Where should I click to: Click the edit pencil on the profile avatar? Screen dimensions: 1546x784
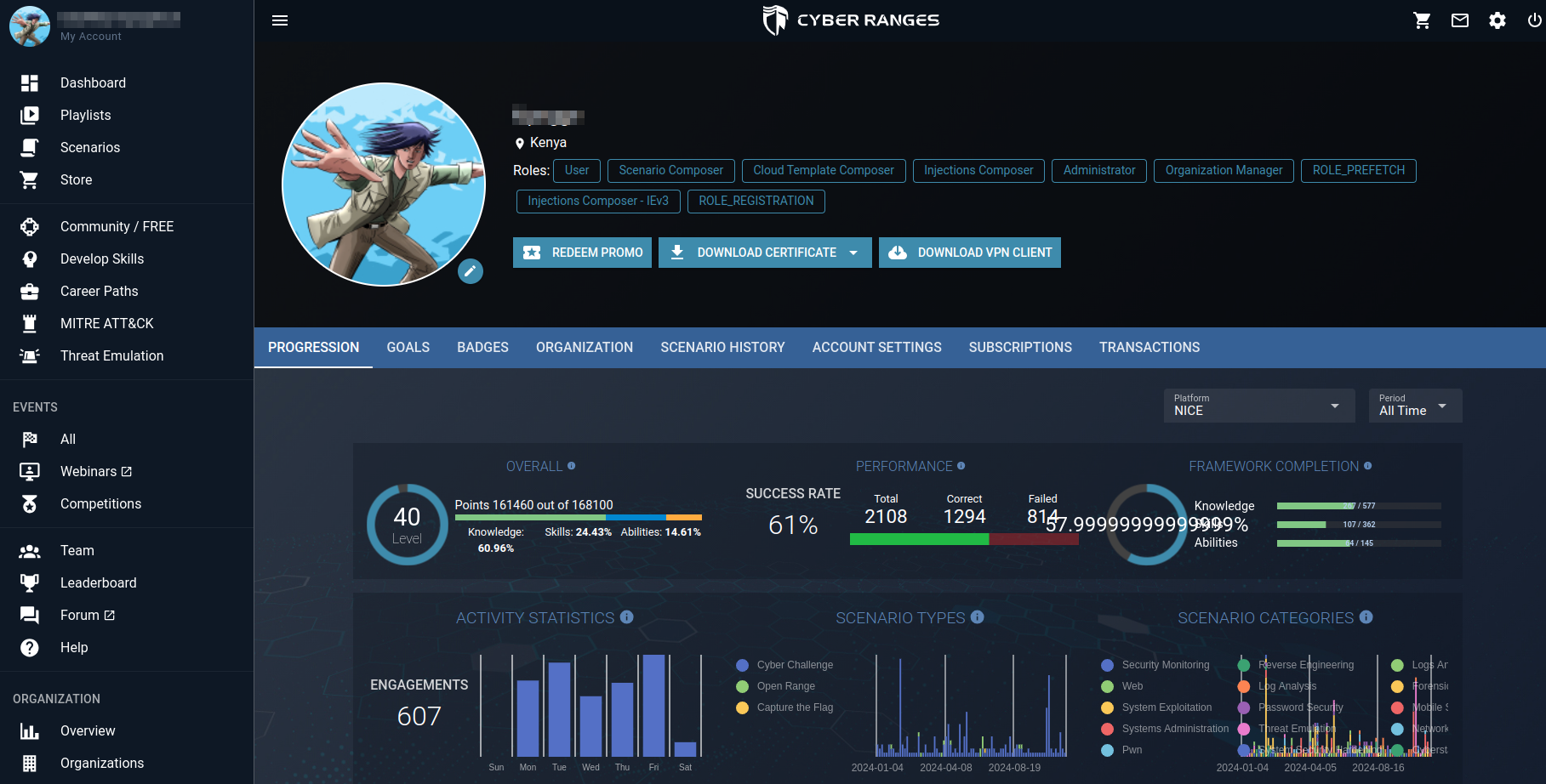click(471, 270)
